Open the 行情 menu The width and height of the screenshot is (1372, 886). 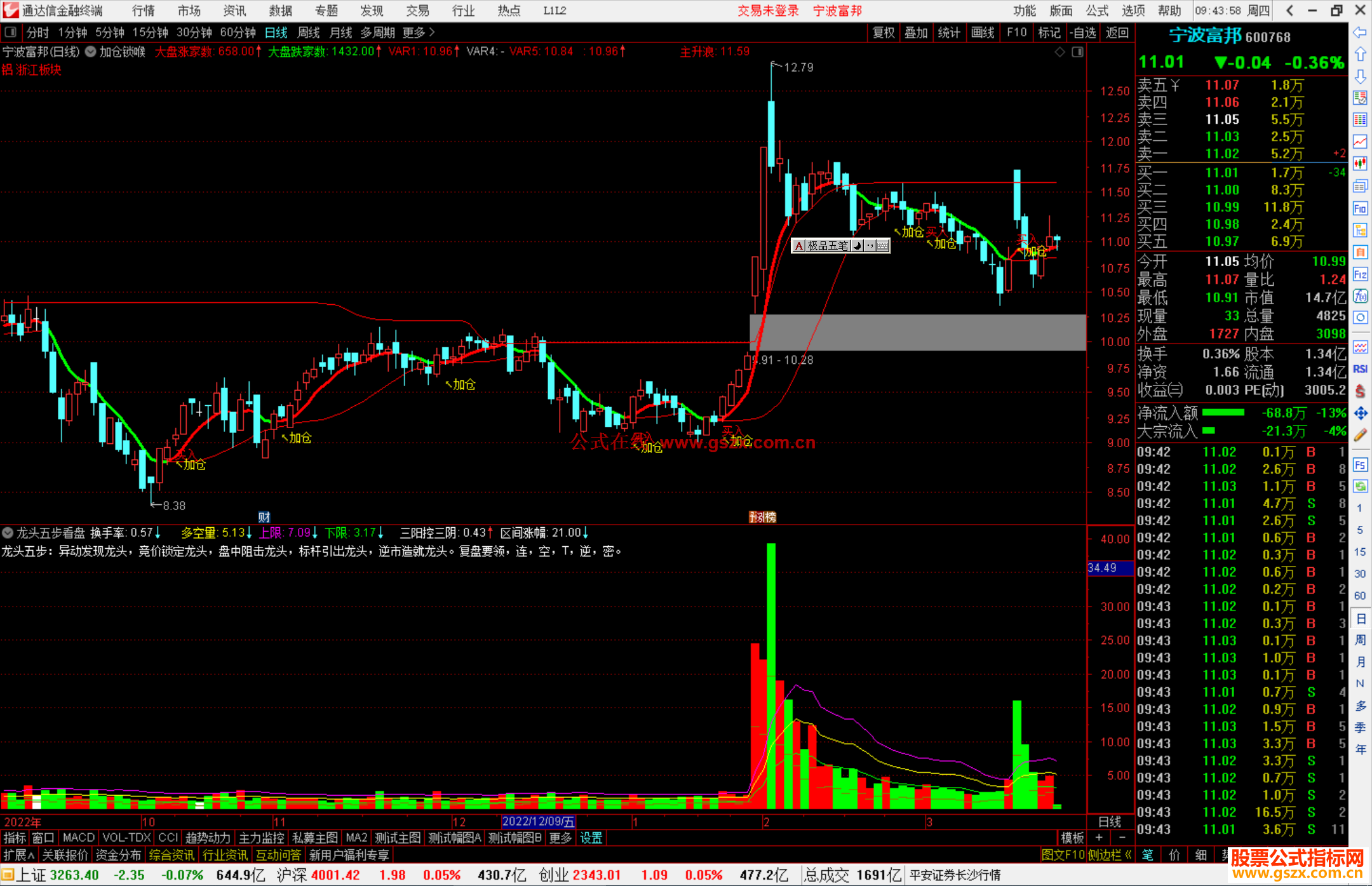[x=144, y=11]
